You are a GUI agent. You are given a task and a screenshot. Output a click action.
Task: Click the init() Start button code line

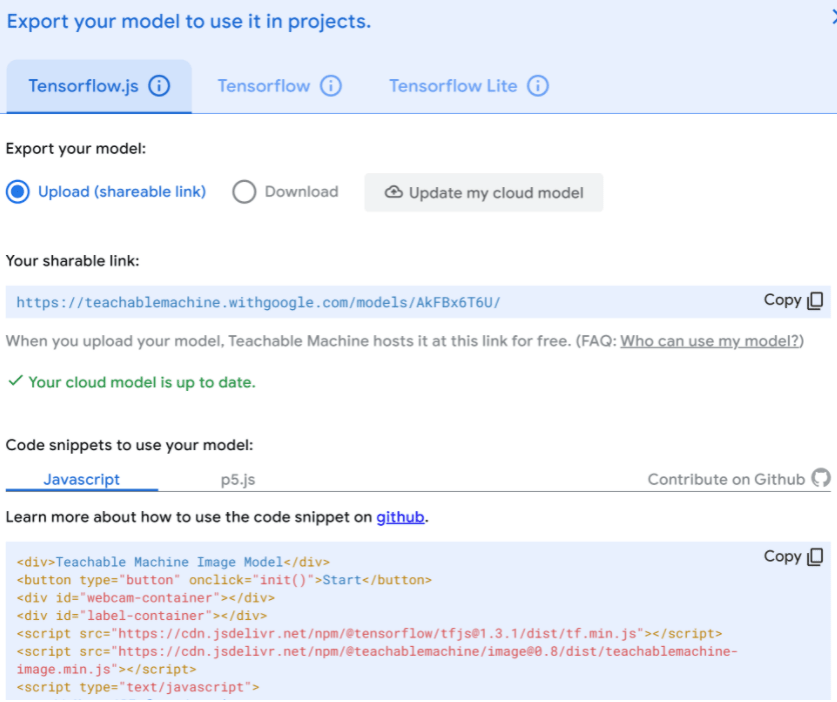[x=224, y=580]
